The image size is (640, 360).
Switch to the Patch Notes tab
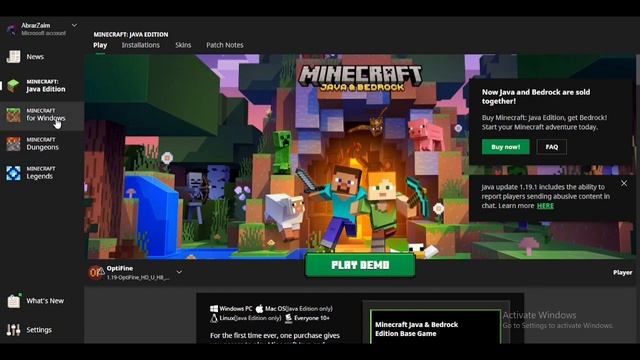point(224,45)
